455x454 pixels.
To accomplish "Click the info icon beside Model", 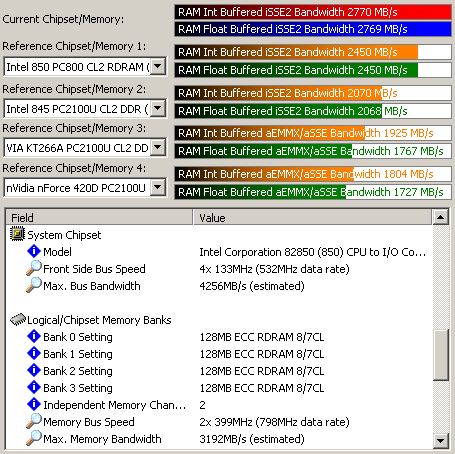I will pos(34,251).
